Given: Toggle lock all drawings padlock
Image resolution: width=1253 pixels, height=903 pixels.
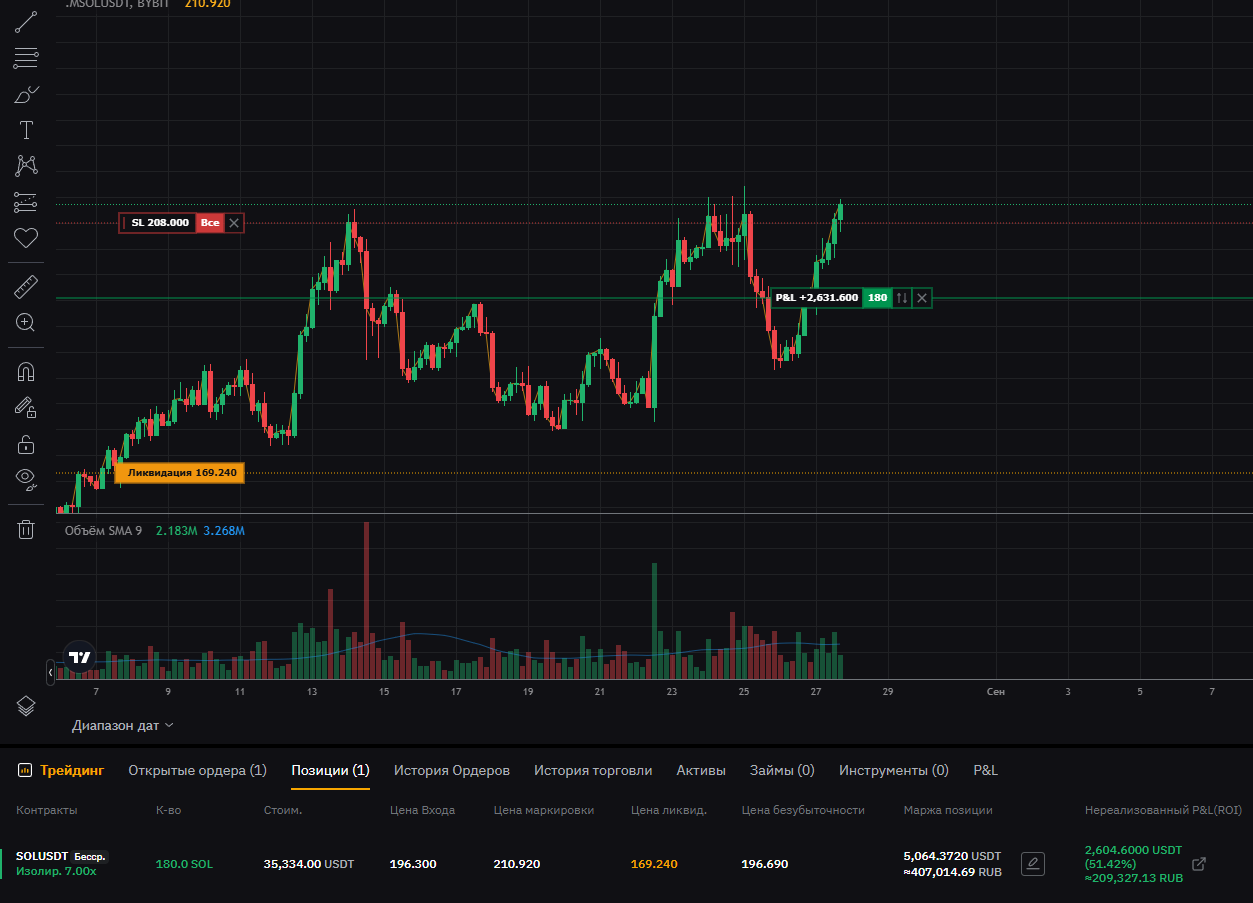Looking at the screenshot, I should [26, 443].
